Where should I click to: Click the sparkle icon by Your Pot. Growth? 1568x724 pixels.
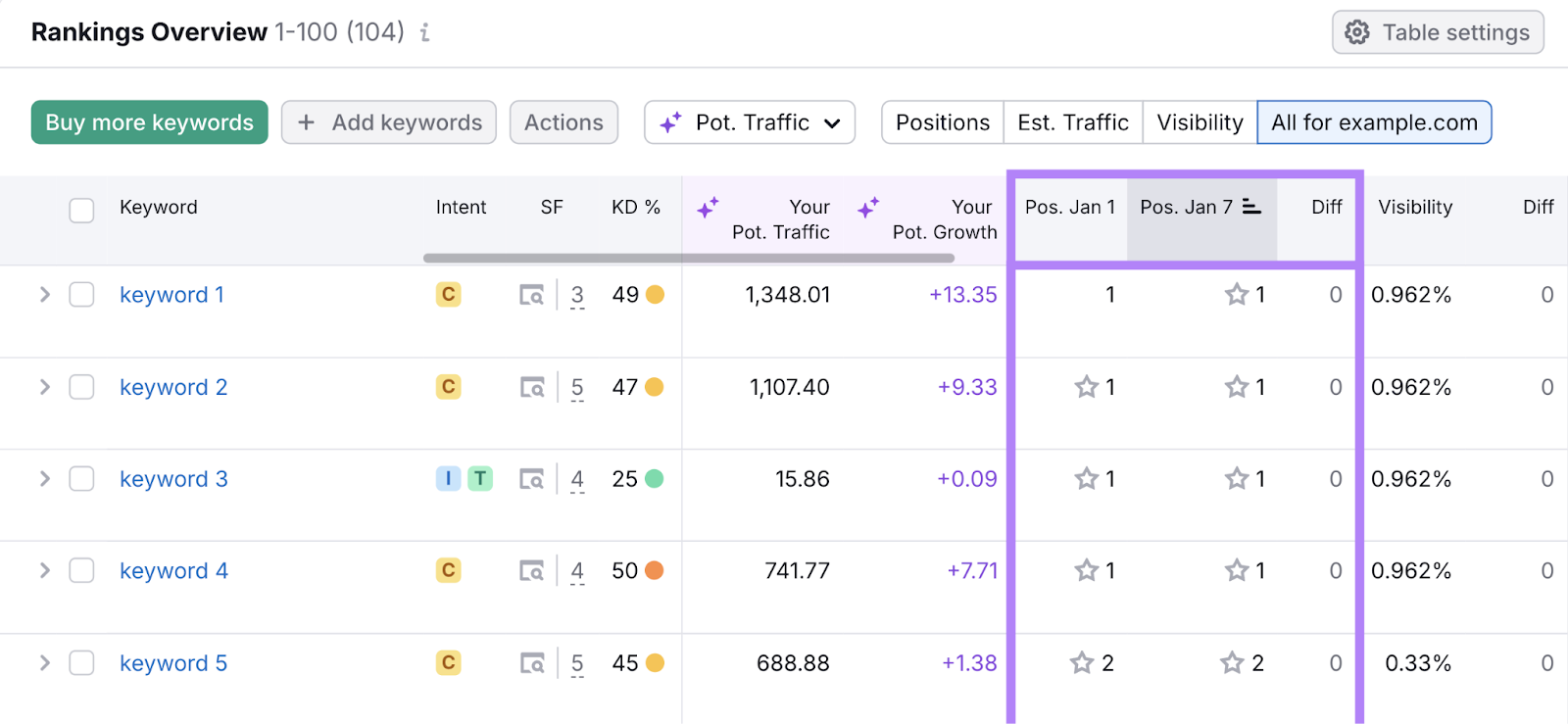click(868, 208)
